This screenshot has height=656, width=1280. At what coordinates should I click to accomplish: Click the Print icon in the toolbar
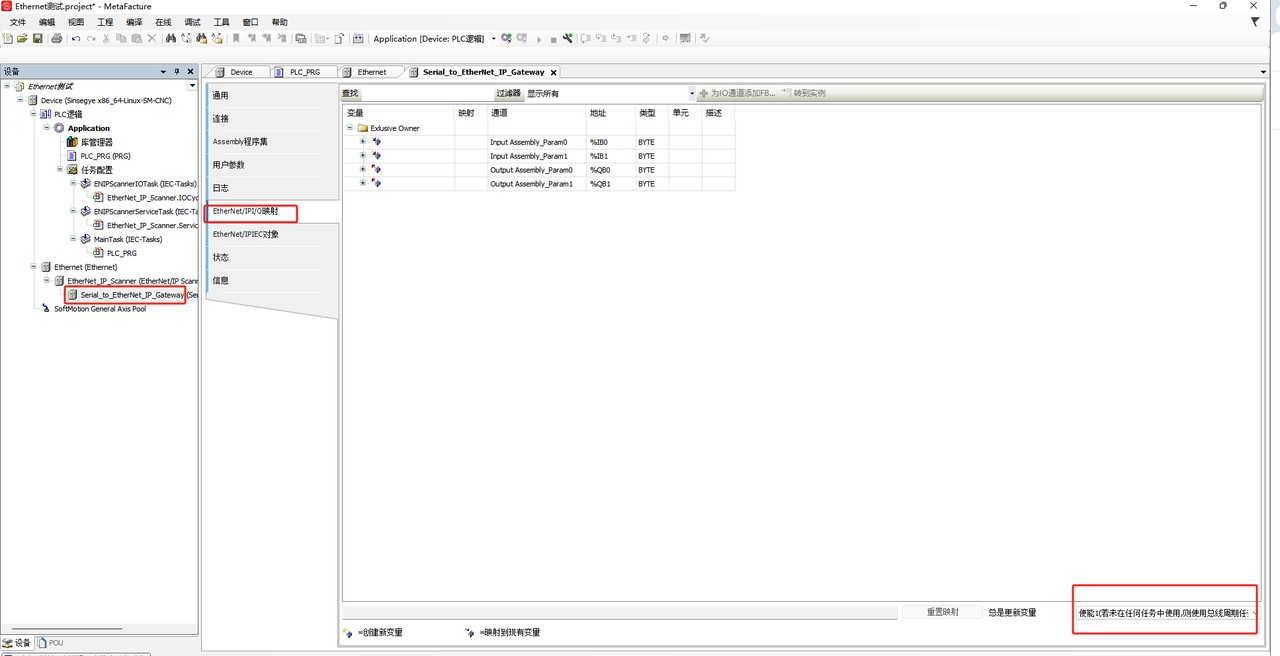[57, 39]
